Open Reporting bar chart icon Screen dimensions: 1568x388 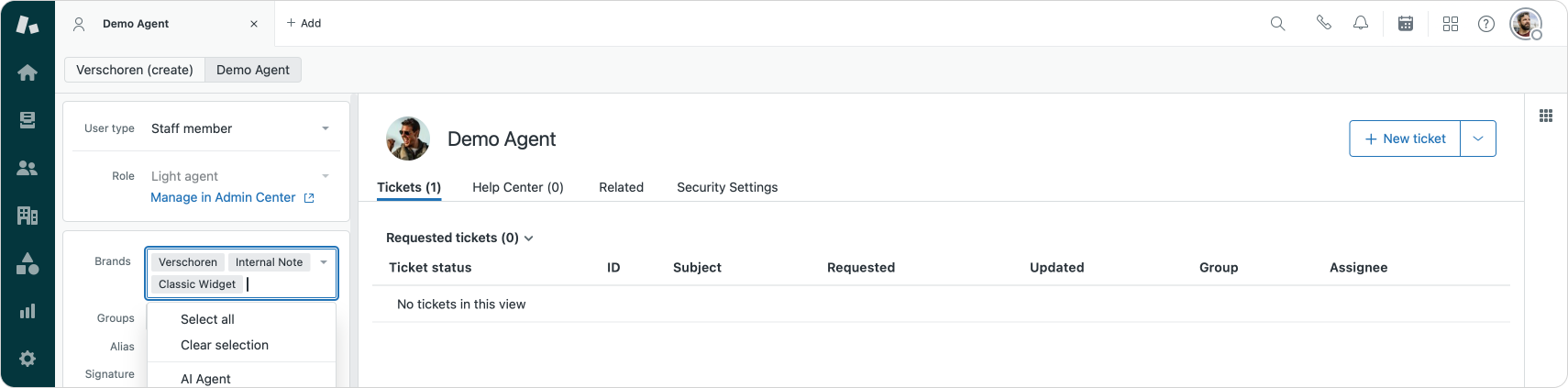[28, 311]
